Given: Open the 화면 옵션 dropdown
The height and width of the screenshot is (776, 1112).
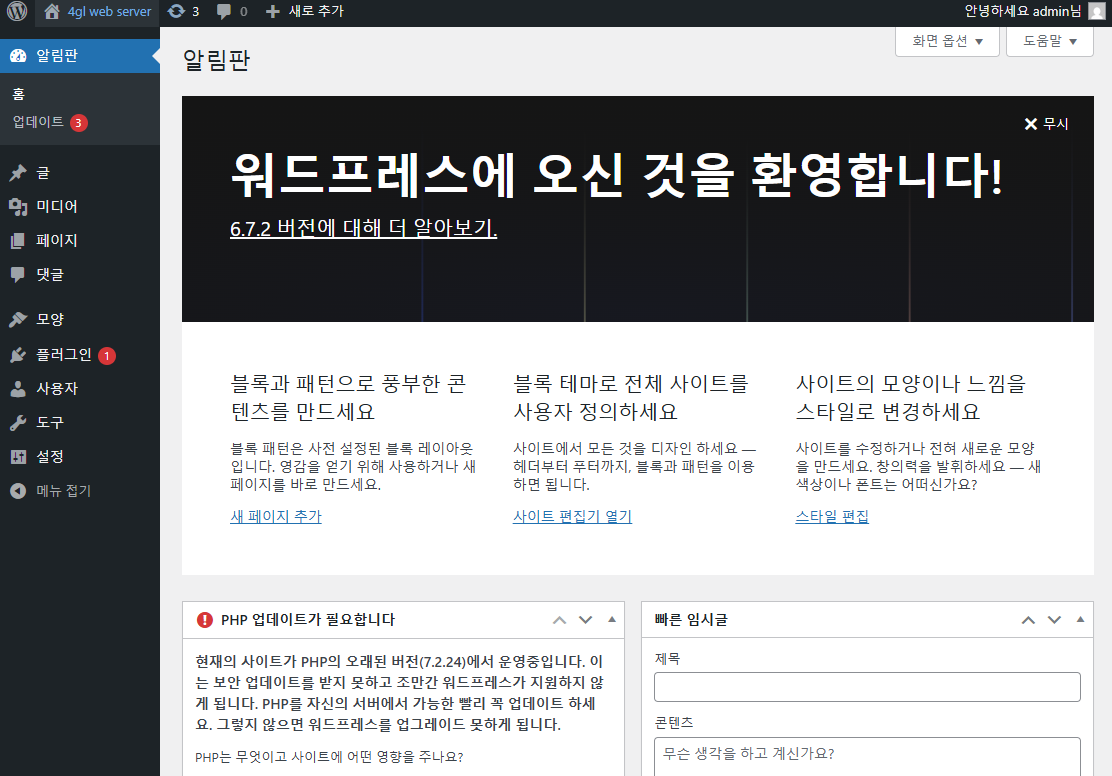Looking at the screenshot, I should click(947, 41).
